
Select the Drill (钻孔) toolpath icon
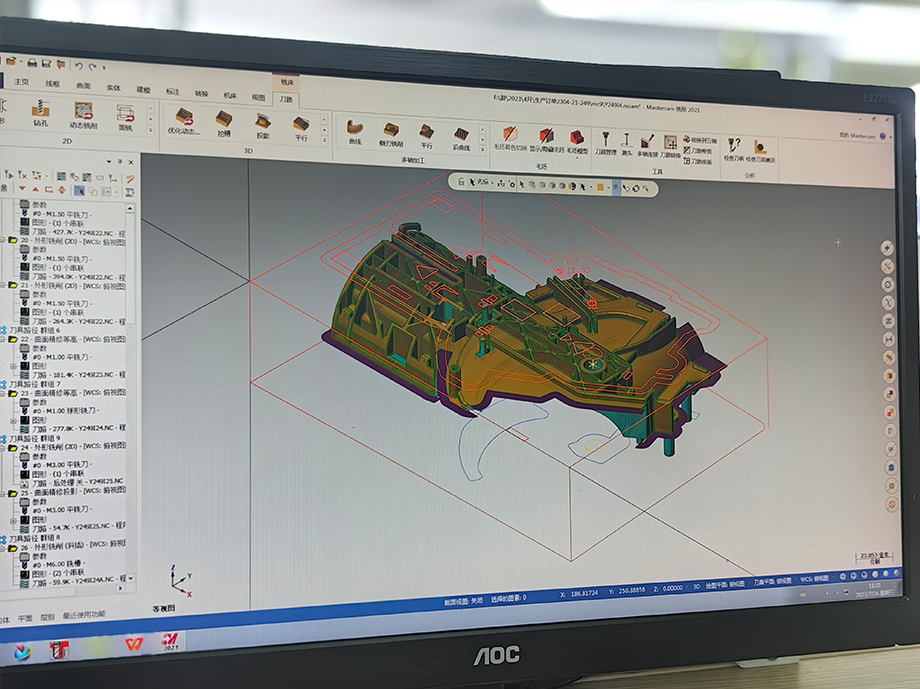40,114
